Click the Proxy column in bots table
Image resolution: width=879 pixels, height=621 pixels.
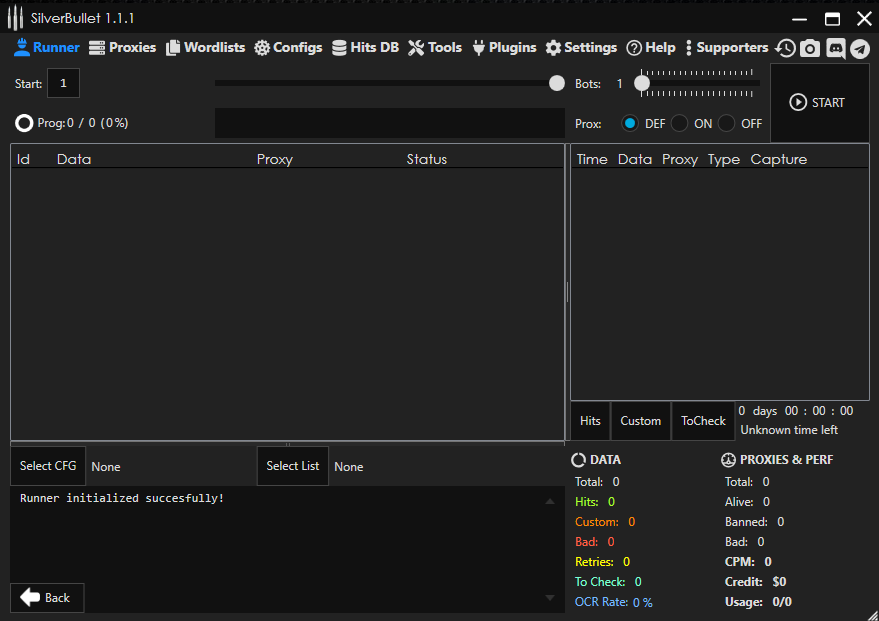click(275, 159)
